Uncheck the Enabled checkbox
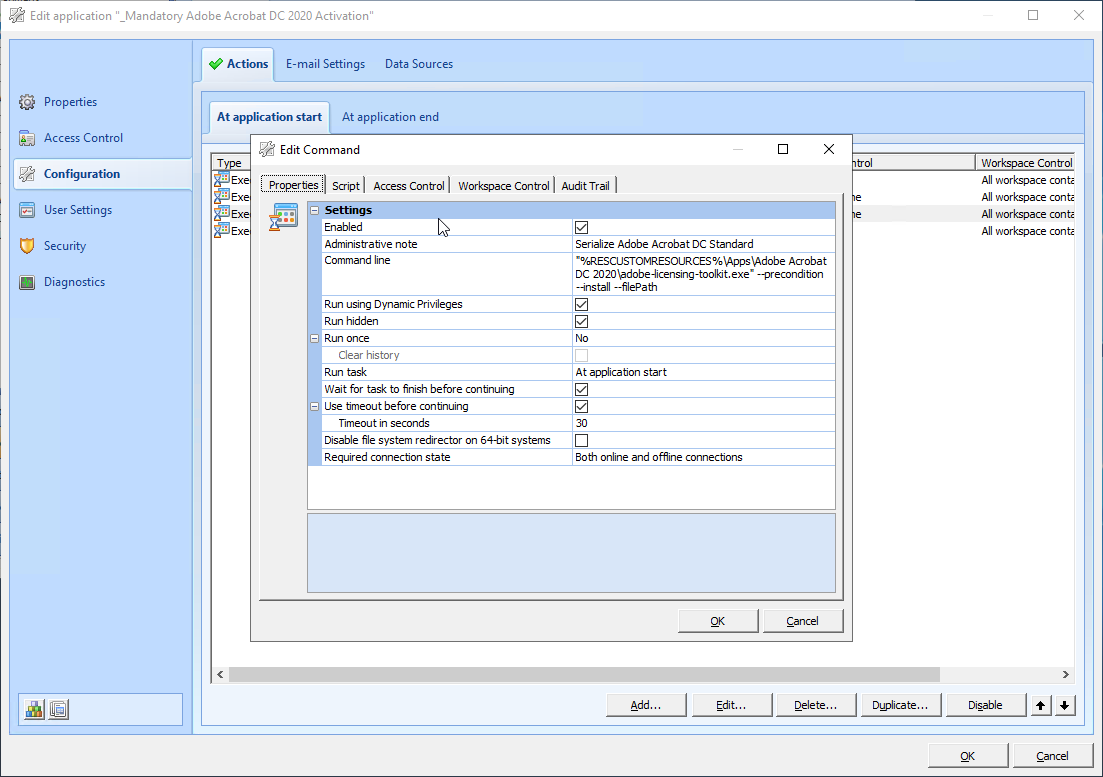The image size is (1103, 777). pos(581,228)
